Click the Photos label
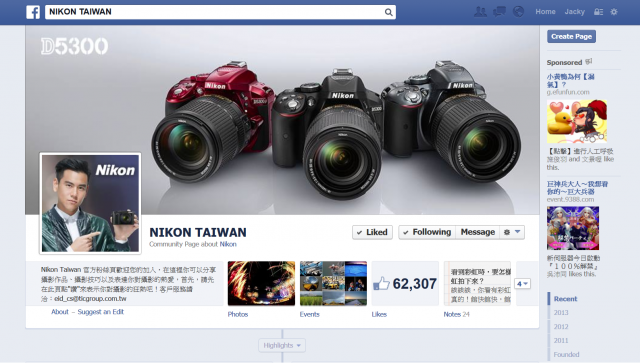This screenshot has height=363, width=640. [238, 314]
